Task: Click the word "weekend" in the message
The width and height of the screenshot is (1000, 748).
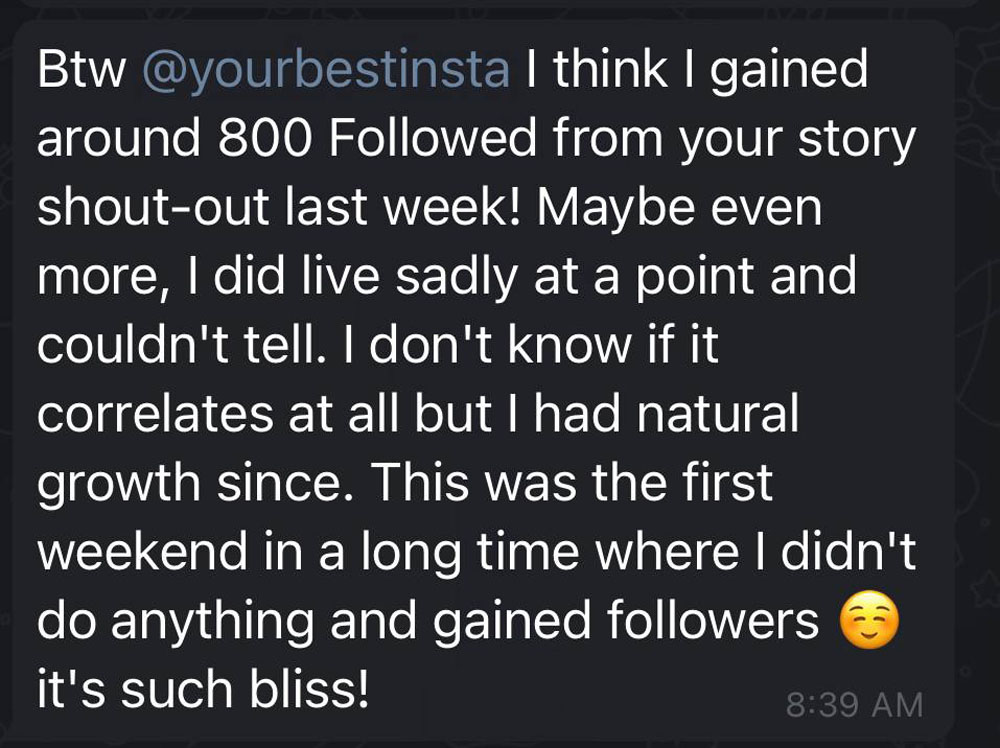Action: tap(142, 552)
